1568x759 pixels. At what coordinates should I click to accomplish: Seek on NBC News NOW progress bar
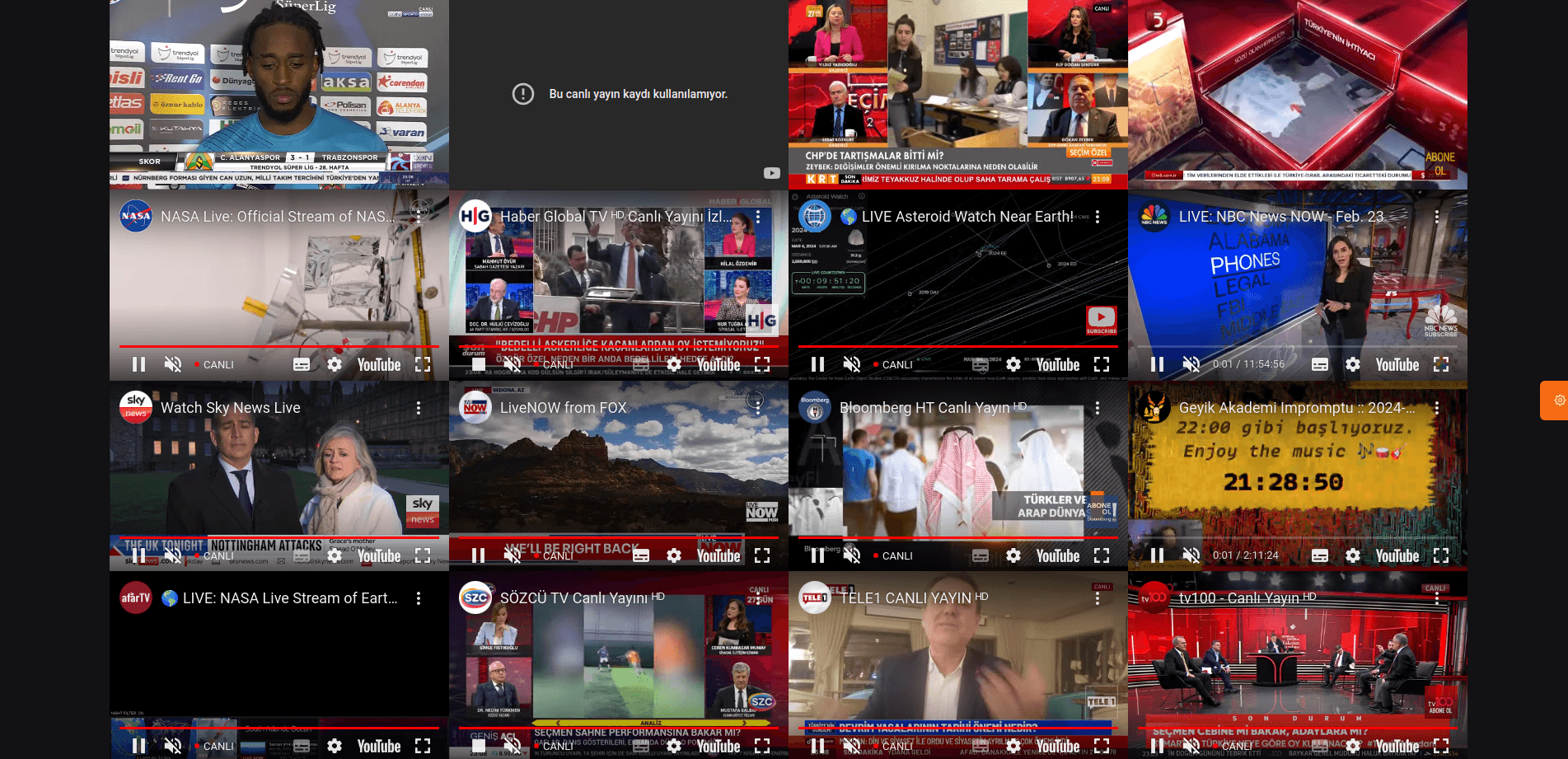pos(1297,347)
